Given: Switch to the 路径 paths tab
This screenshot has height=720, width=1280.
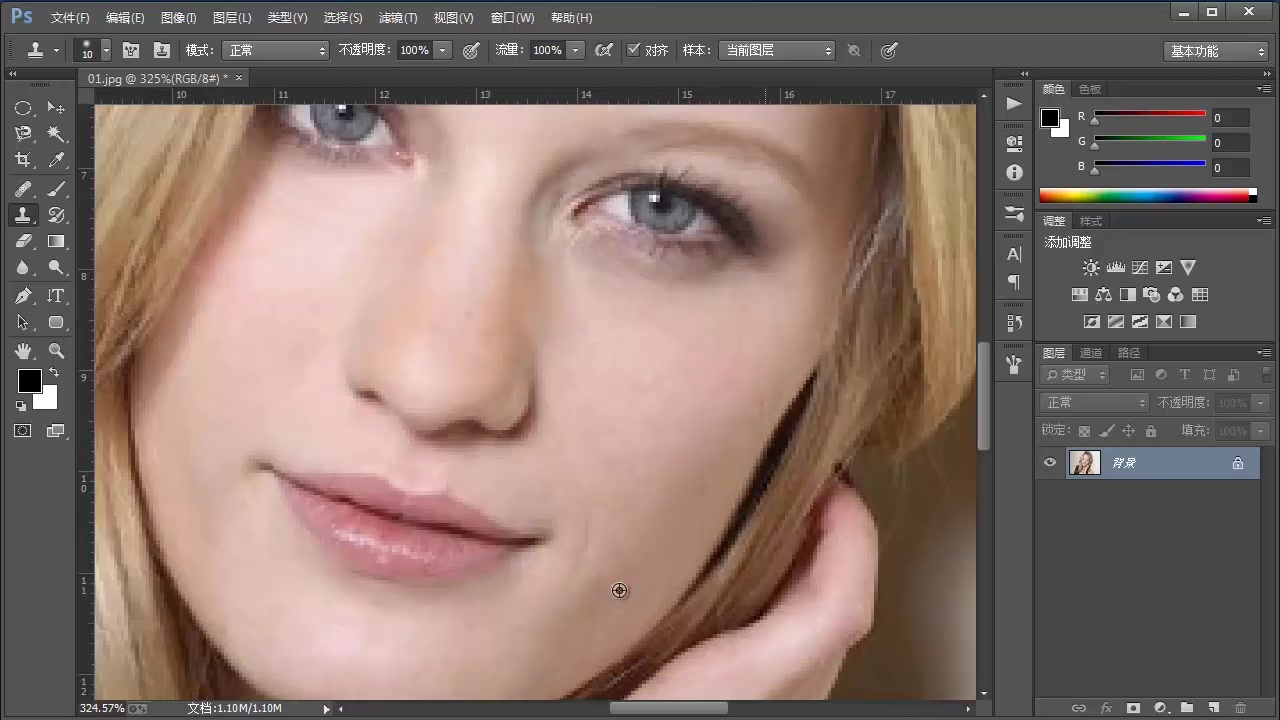Looking at the screenshot, I should click(x=1129, y=352).
